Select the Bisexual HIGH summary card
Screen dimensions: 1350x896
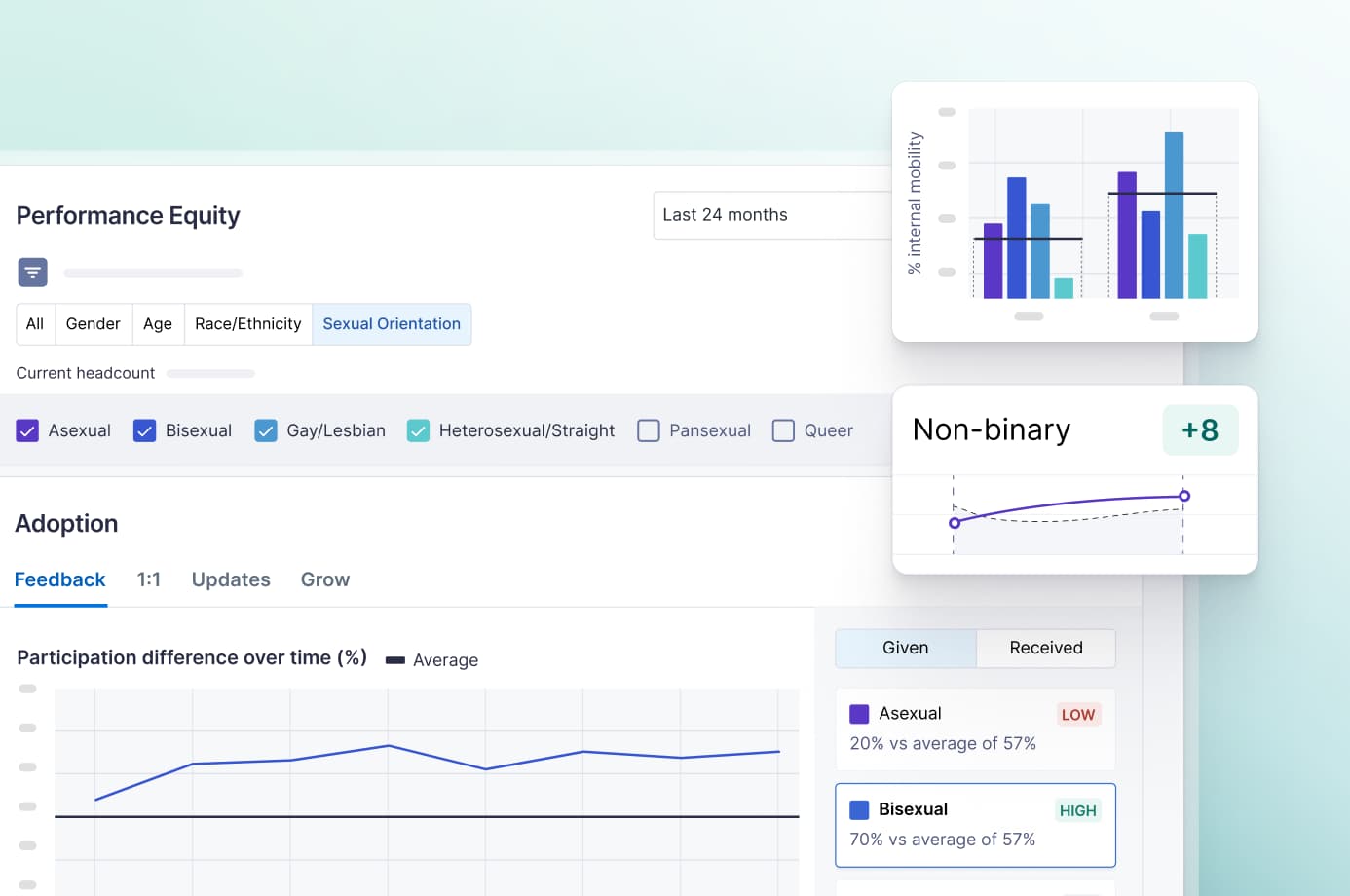coord(975,825)
